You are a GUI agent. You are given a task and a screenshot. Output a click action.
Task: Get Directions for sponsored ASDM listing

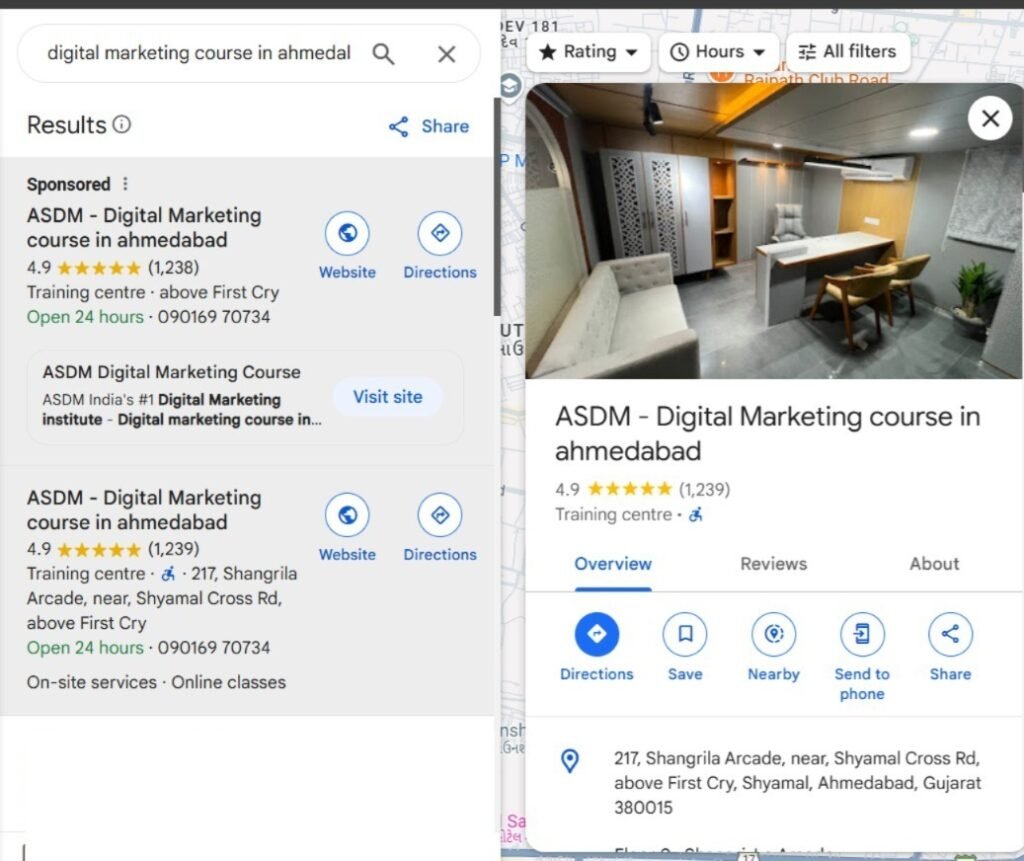(440, 246)
